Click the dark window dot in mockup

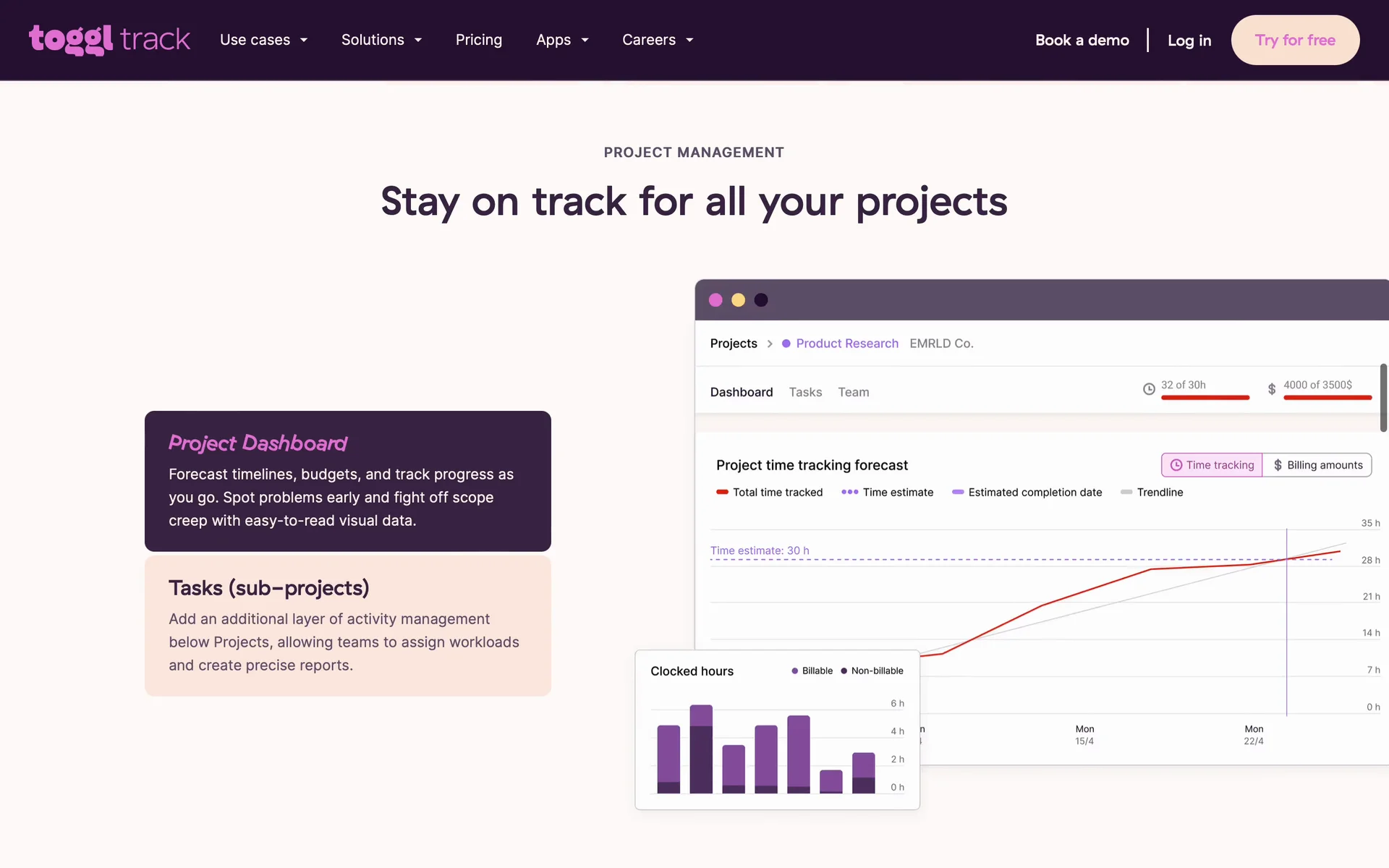point(761,300)
